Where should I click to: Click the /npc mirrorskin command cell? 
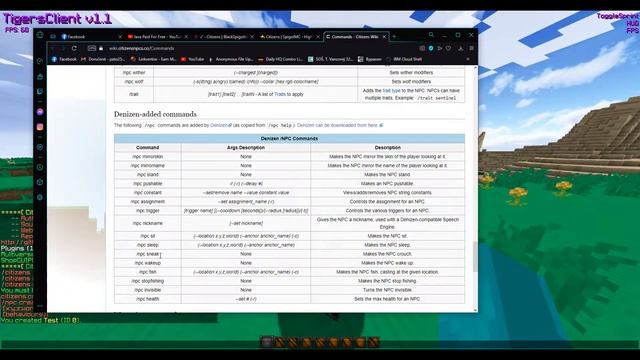click(148, 157)
